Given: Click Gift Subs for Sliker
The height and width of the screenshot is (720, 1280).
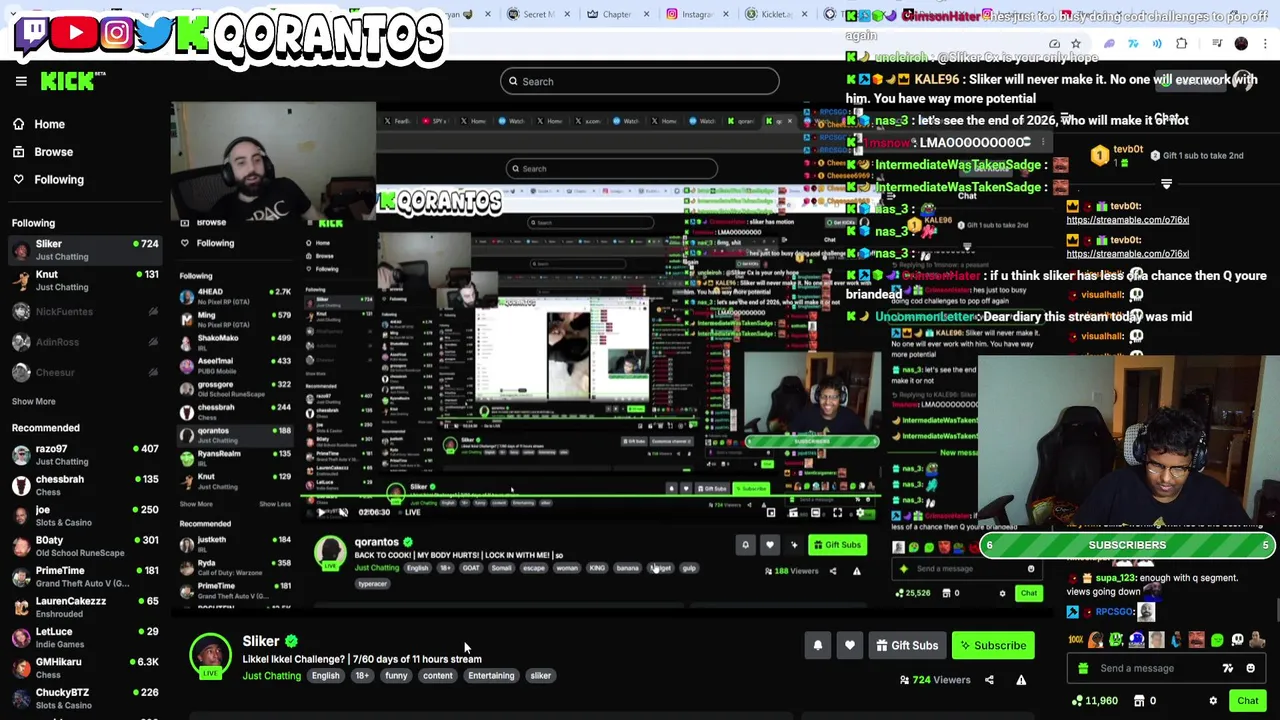Looking at the screenshot, I should [x=907, y=646].
